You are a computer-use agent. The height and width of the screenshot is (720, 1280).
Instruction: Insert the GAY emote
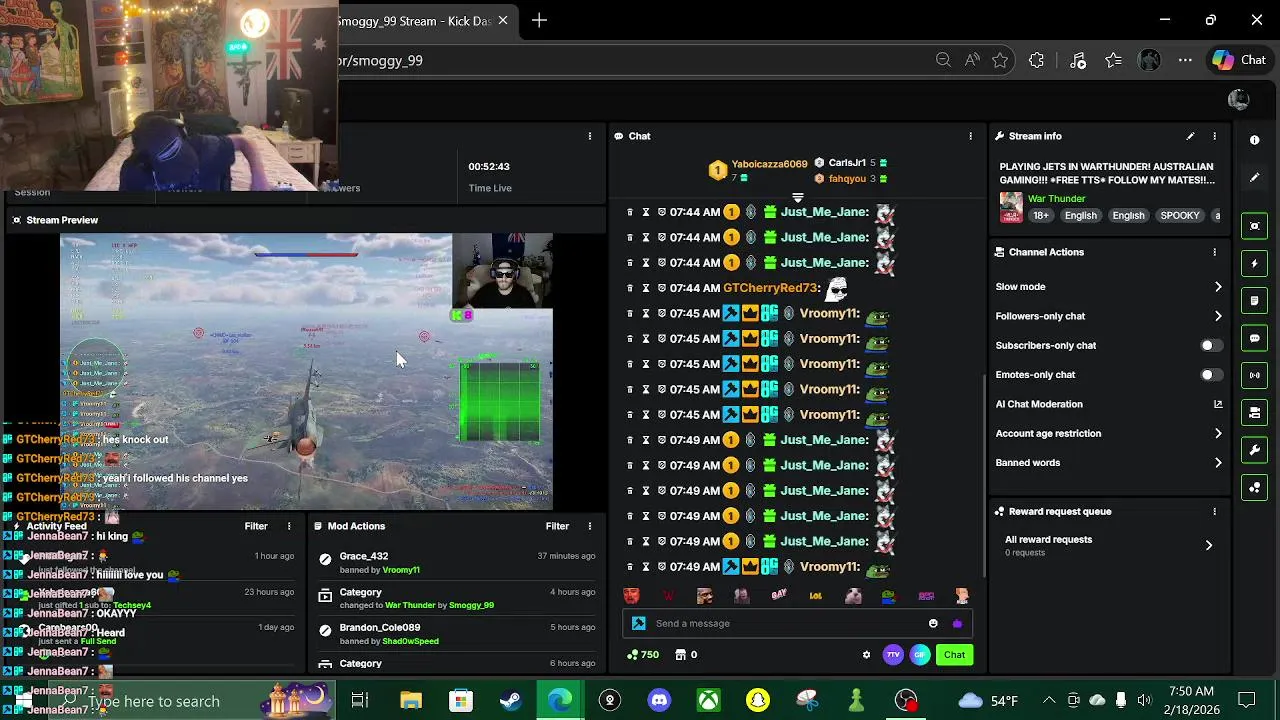click(779, 595)
